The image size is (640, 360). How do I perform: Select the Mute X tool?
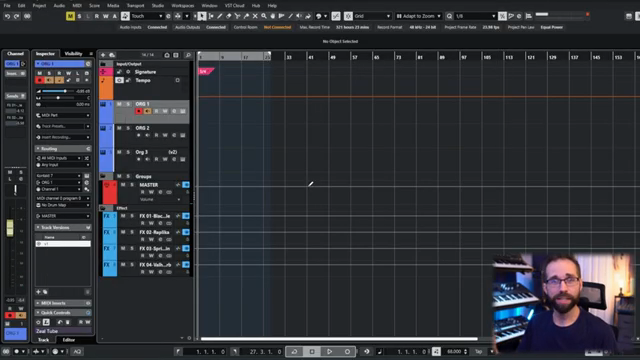click(255, 16)
